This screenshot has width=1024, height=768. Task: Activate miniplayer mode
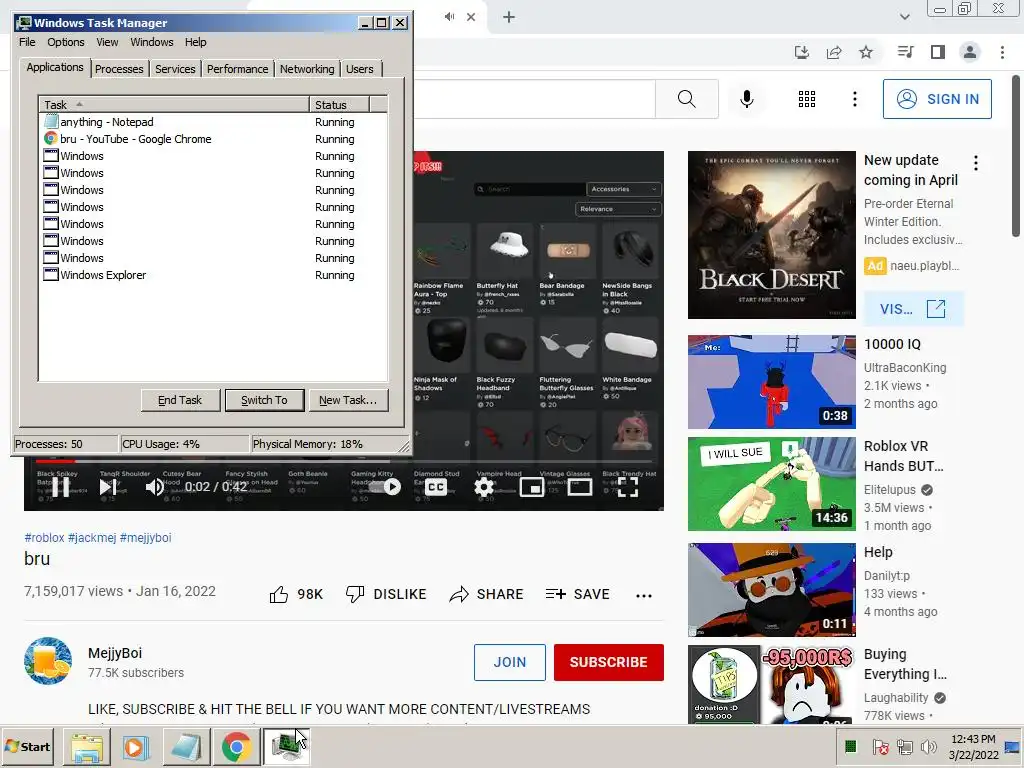[x=532, y=487]
